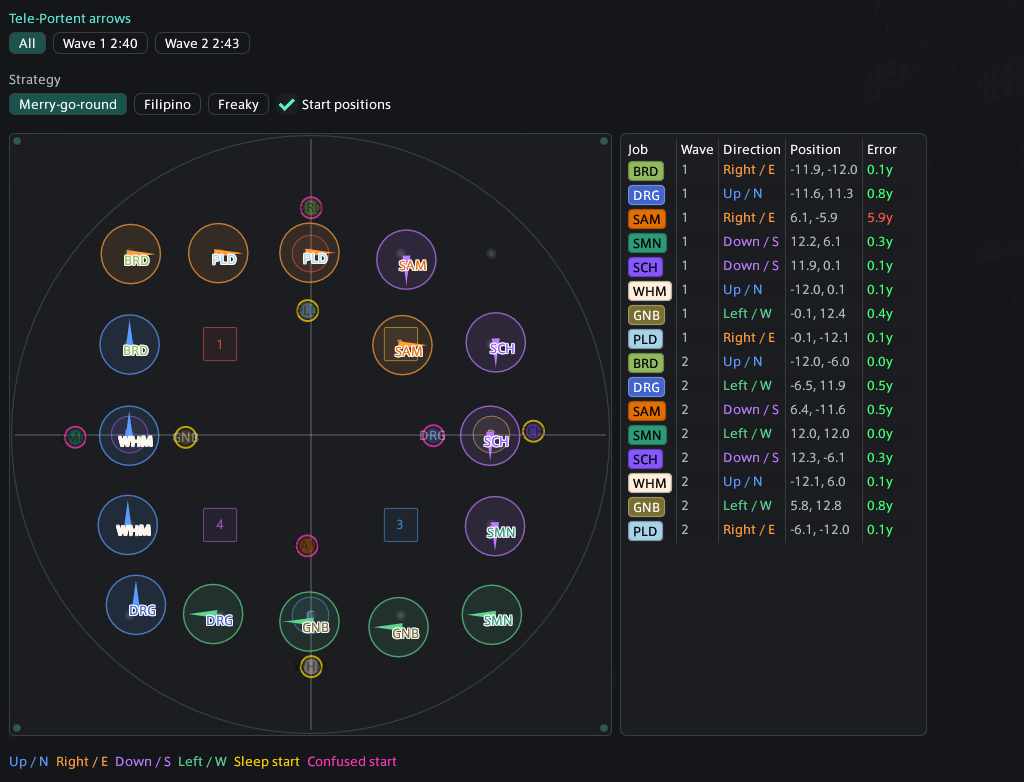Viewport: 1024px width, 782px height.
Task: Choose the Filipino strategy
Action: 167,105
